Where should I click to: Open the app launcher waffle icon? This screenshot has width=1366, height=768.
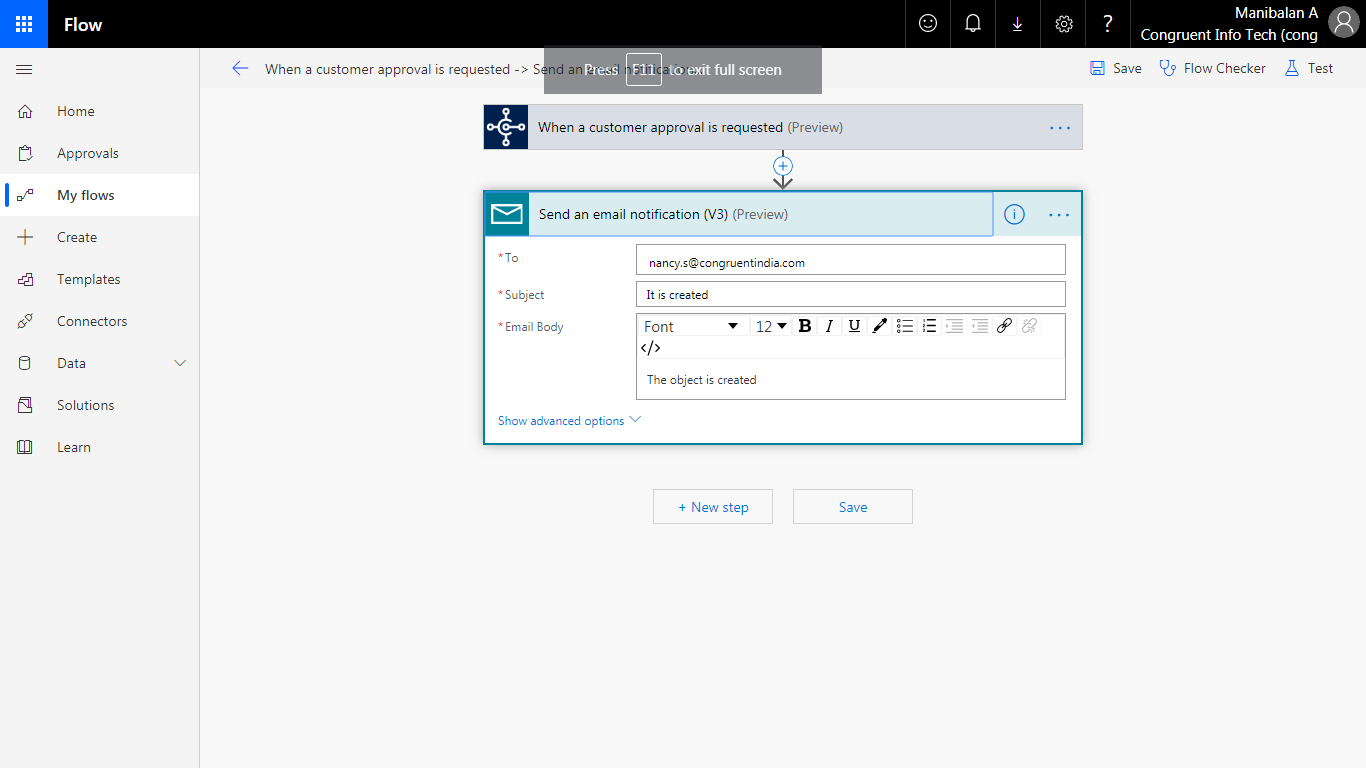pos(24,24)
